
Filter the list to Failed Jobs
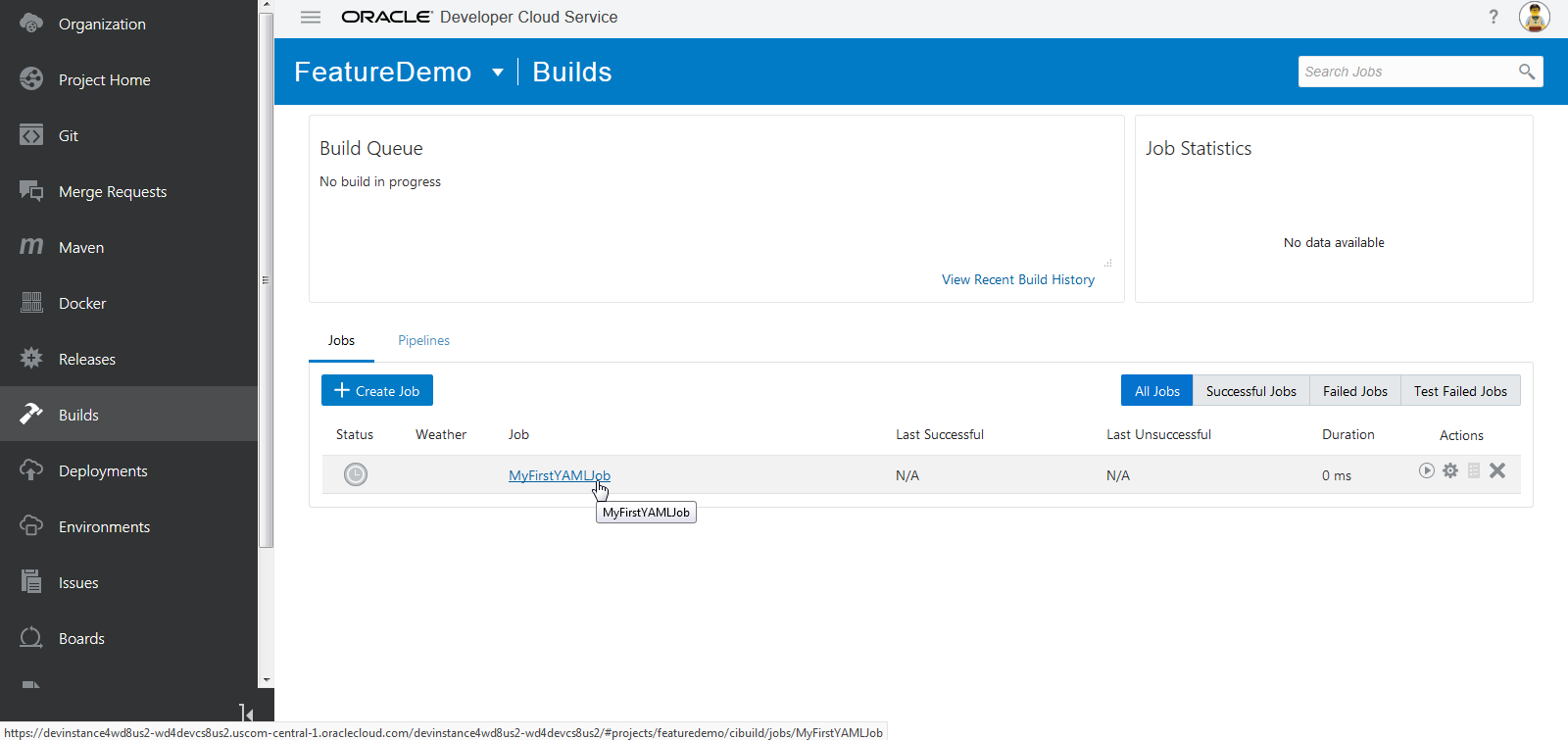pyautogui.click(x=1354, y=391)
